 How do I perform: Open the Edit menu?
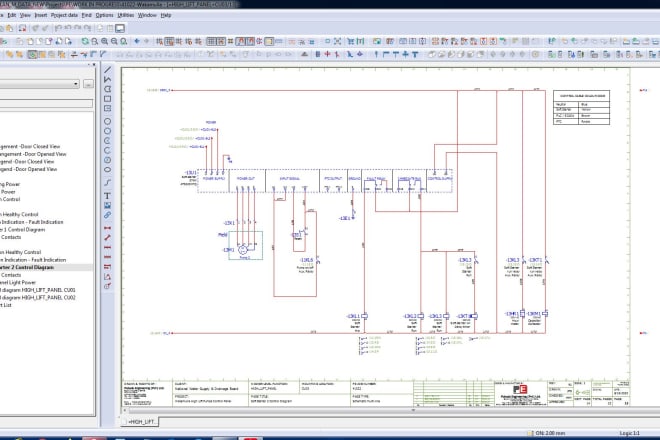click(12, 15)
